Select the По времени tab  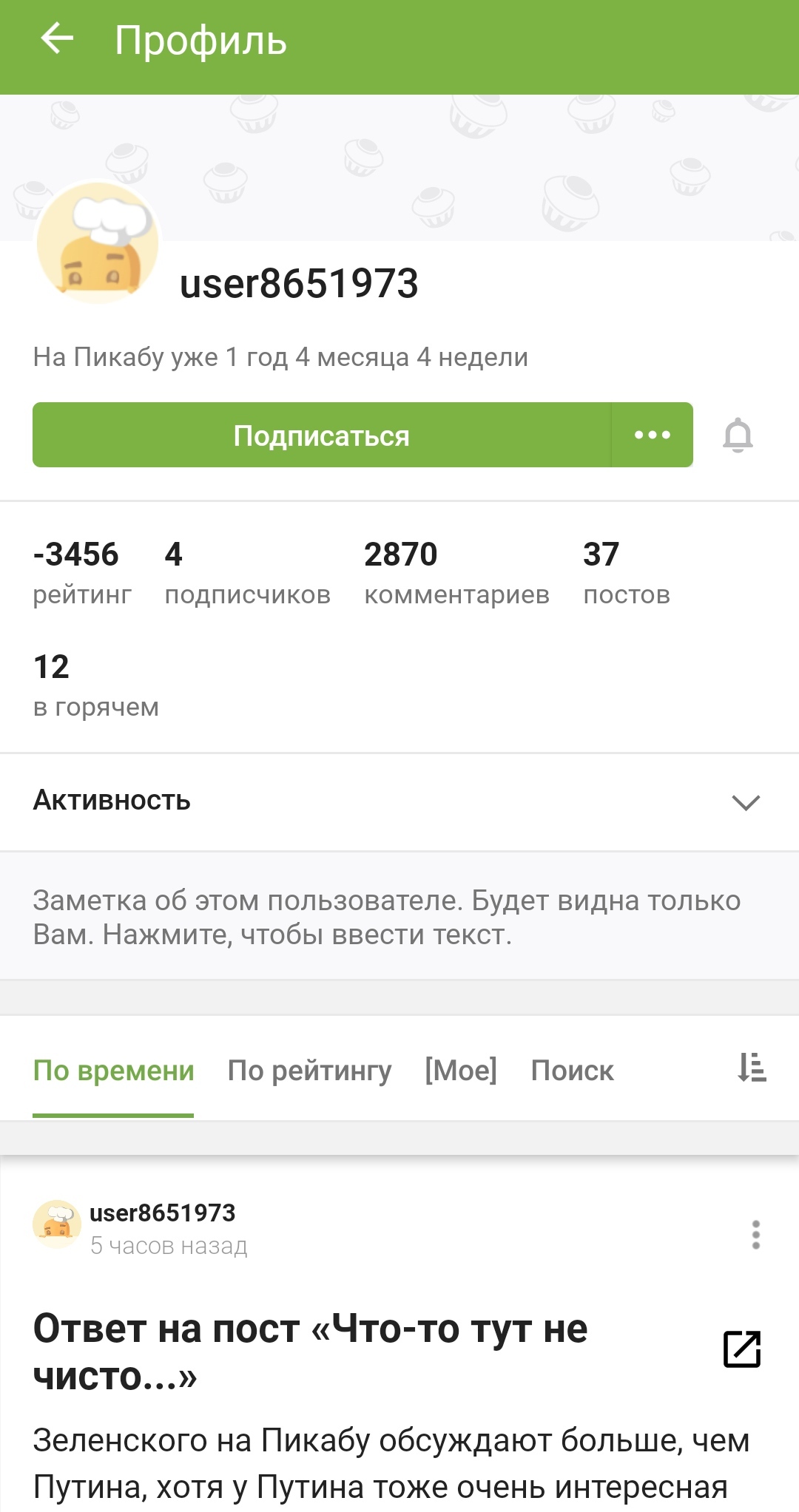(x=113, y=1071)
